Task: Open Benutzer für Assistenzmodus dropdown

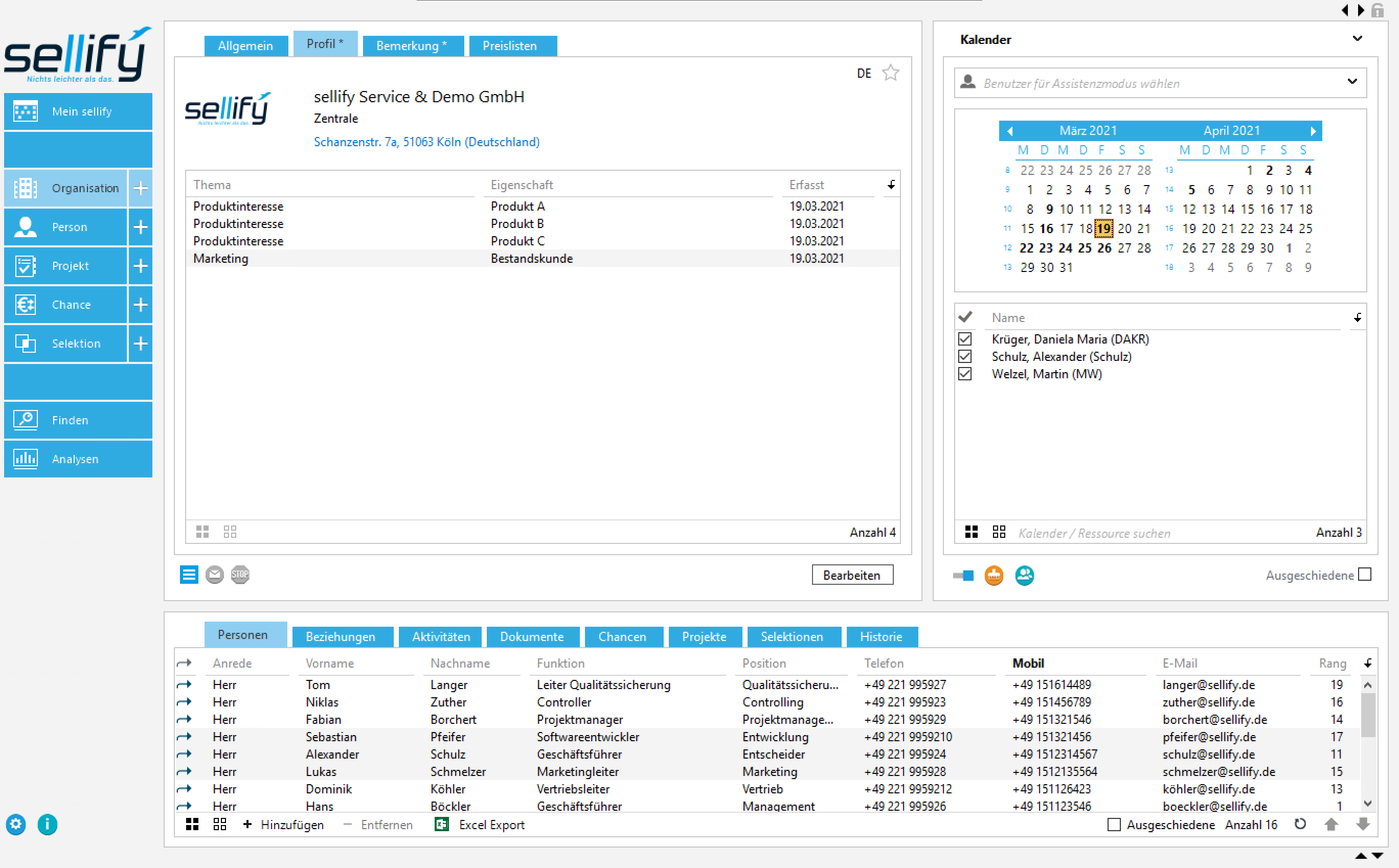Action: coord(1352,82)
